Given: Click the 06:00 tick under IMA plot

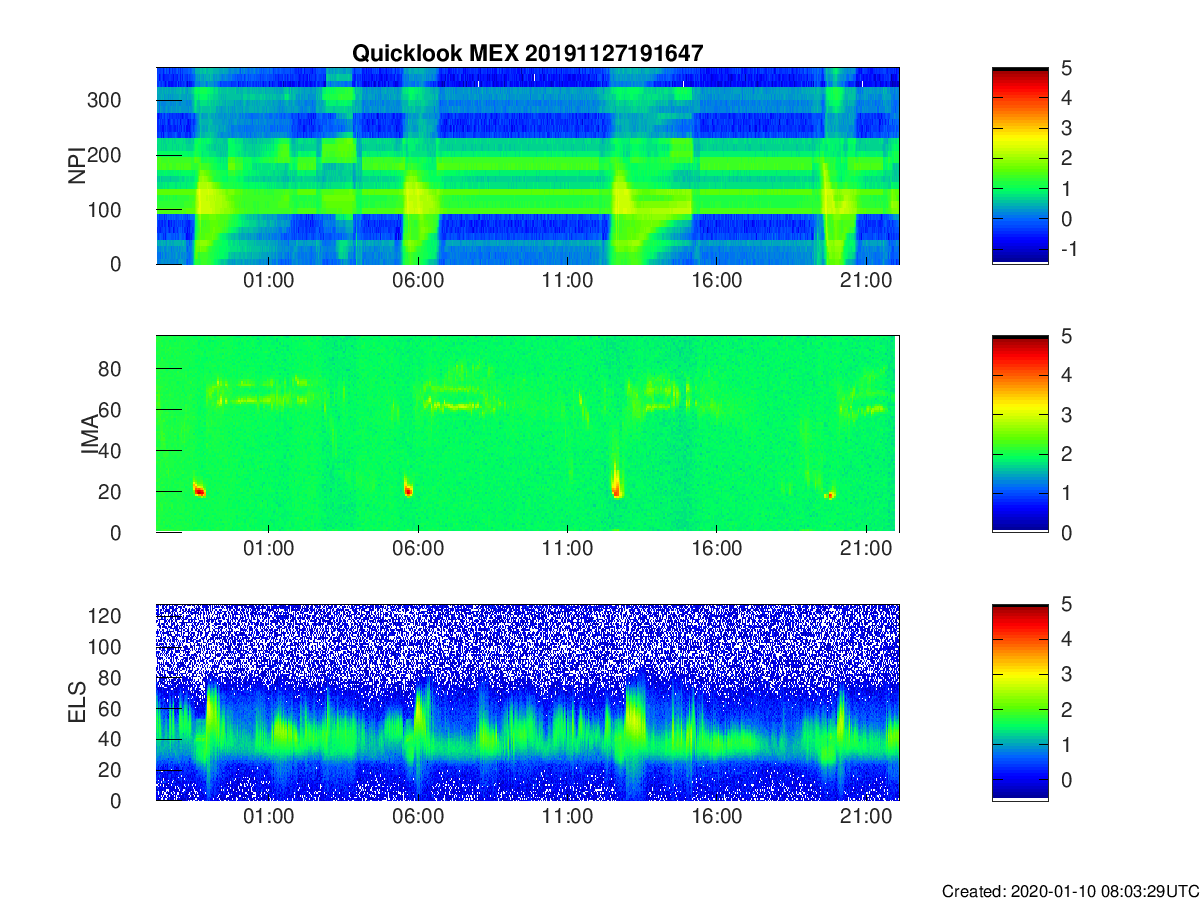Looking at the screenshot, I should tap(418, 550).
